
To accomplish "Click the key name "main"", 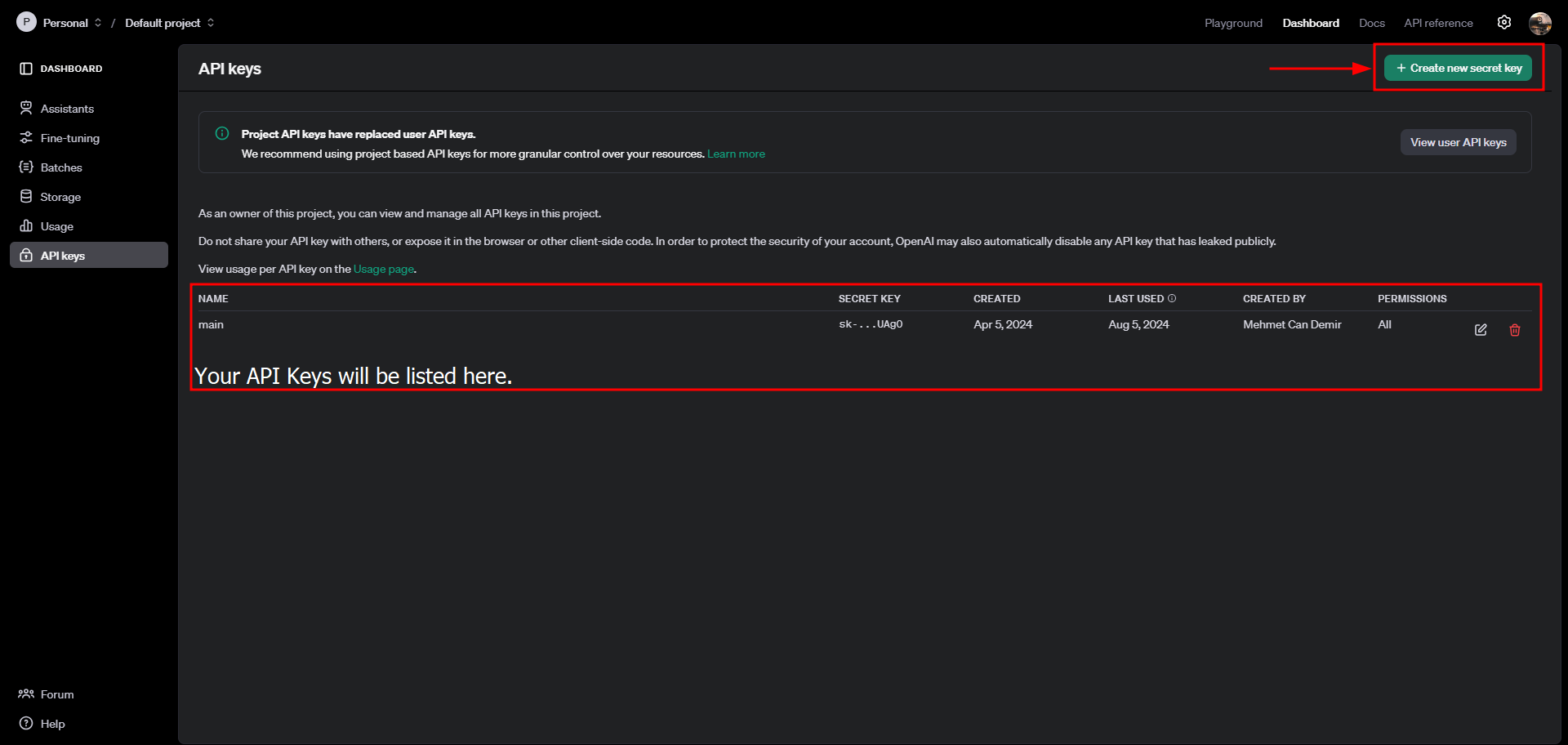I will click(211, 325).
